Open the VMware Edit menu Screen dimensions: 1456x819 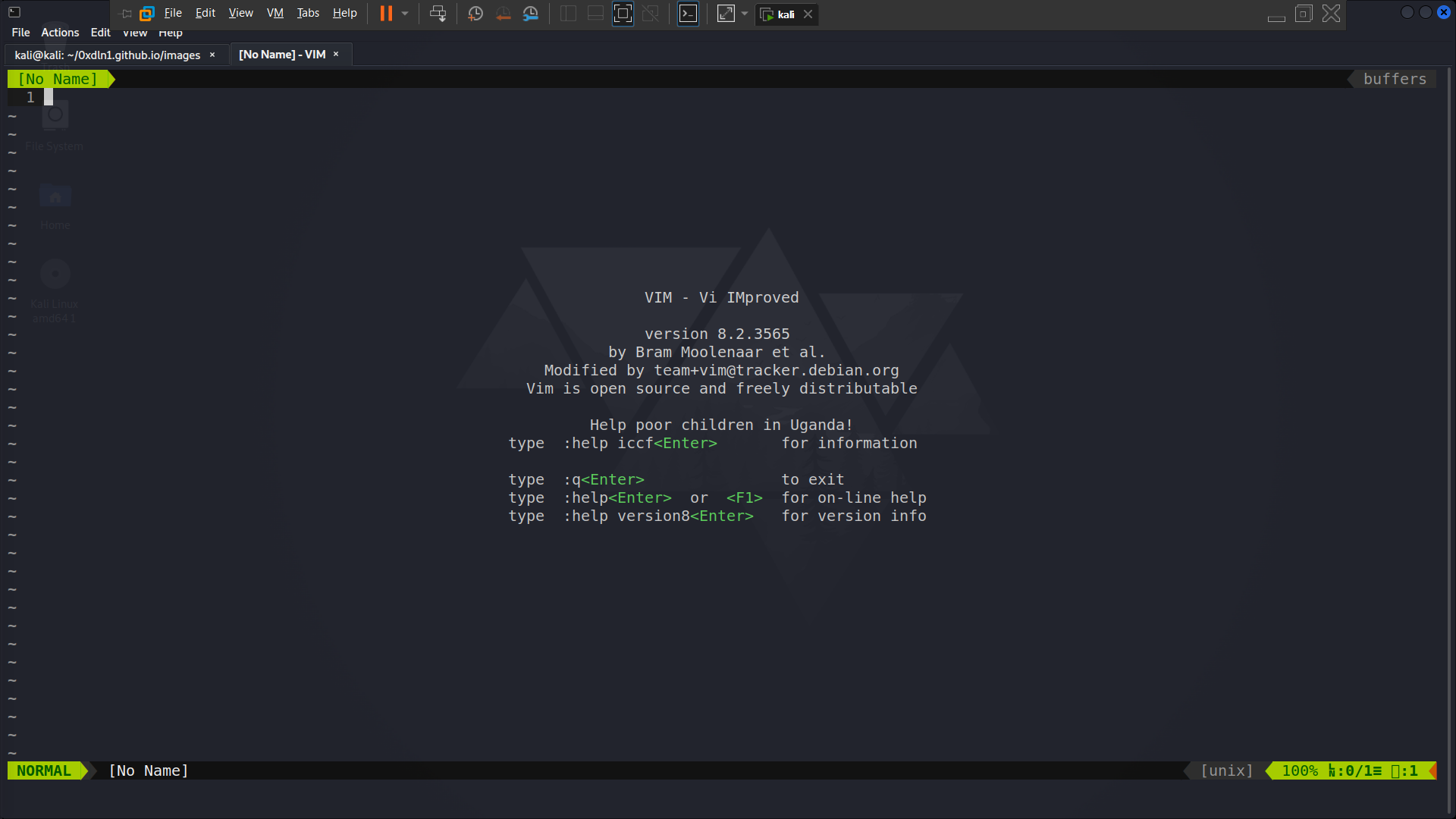tap(206, 13)
